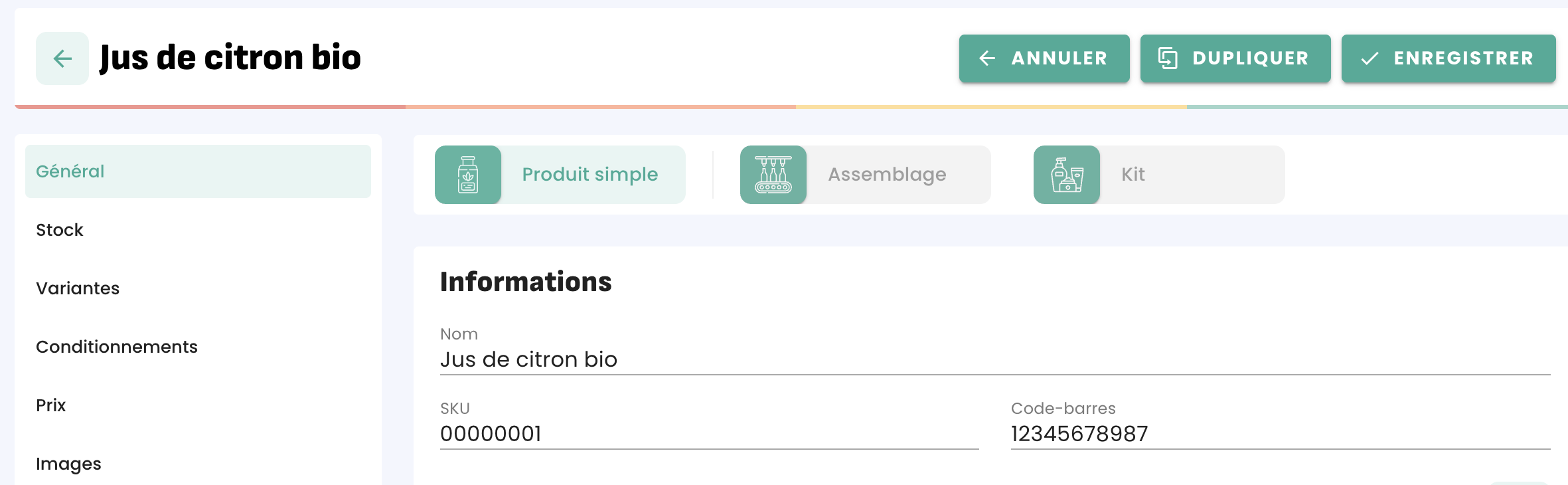Edit the Nom input field

(x=994, y=359)
